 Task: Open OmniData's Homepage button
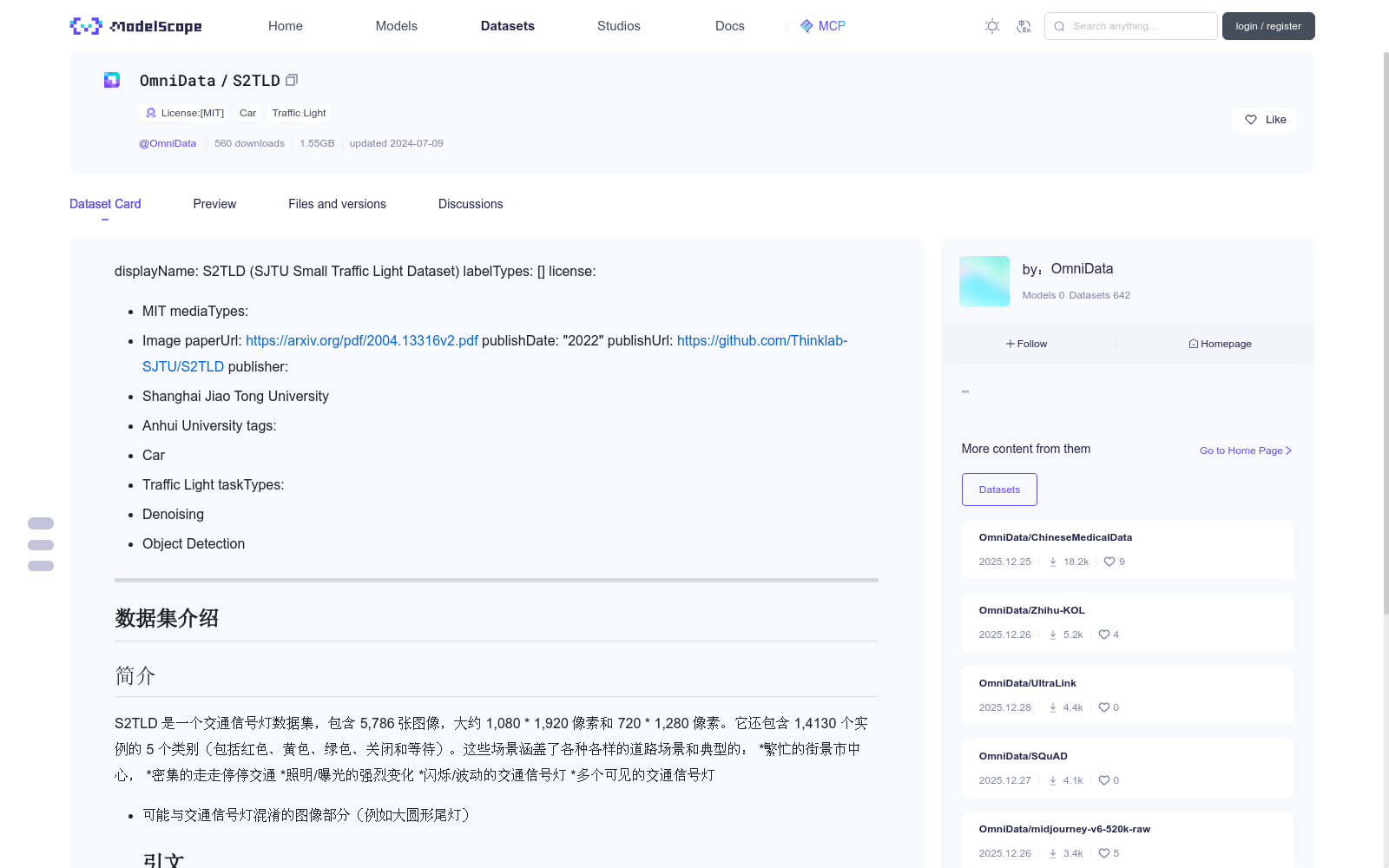[1220, 344]
